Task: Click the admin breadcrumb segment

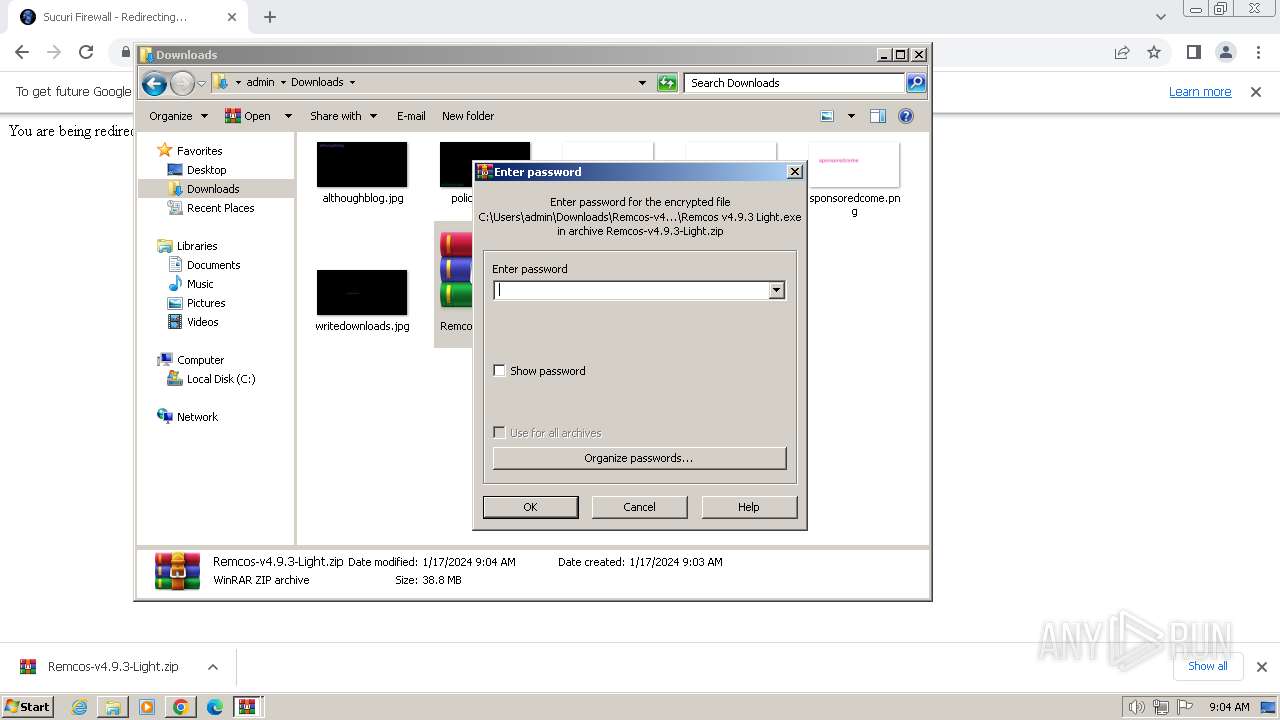Action: coord(260,83)
